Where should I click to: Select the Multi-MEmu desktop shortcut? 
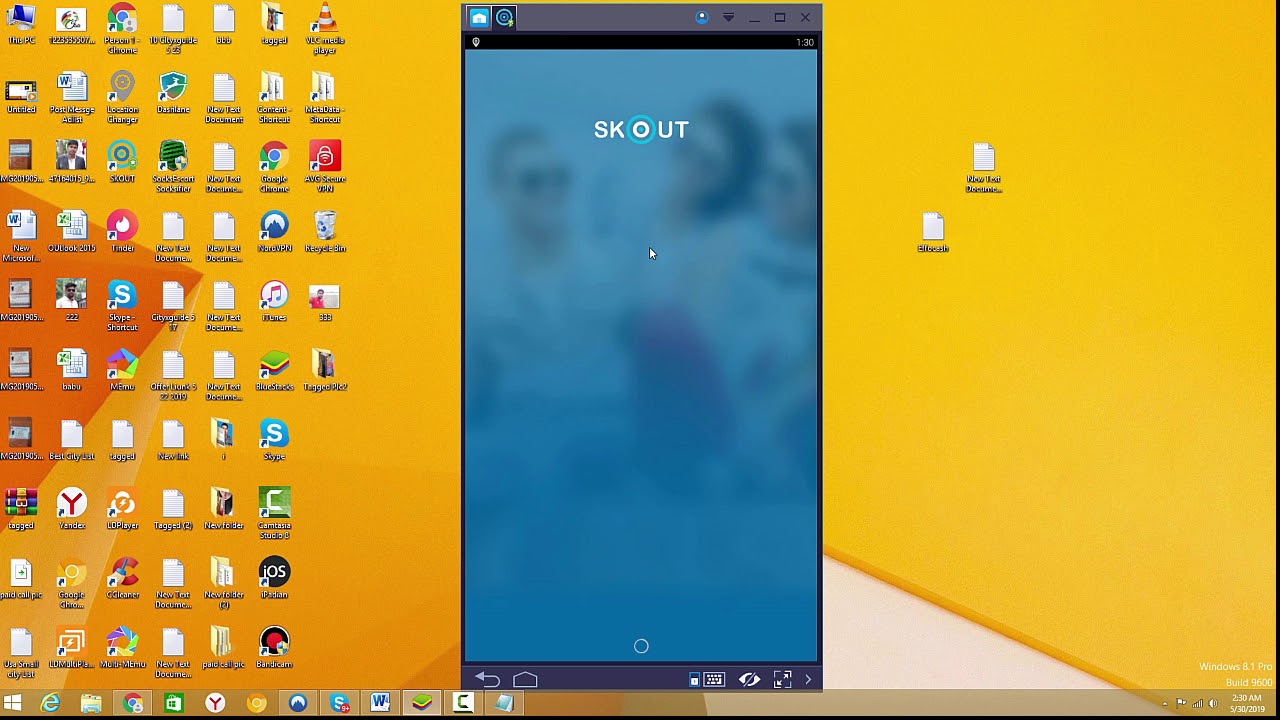(x=122, y=647)
